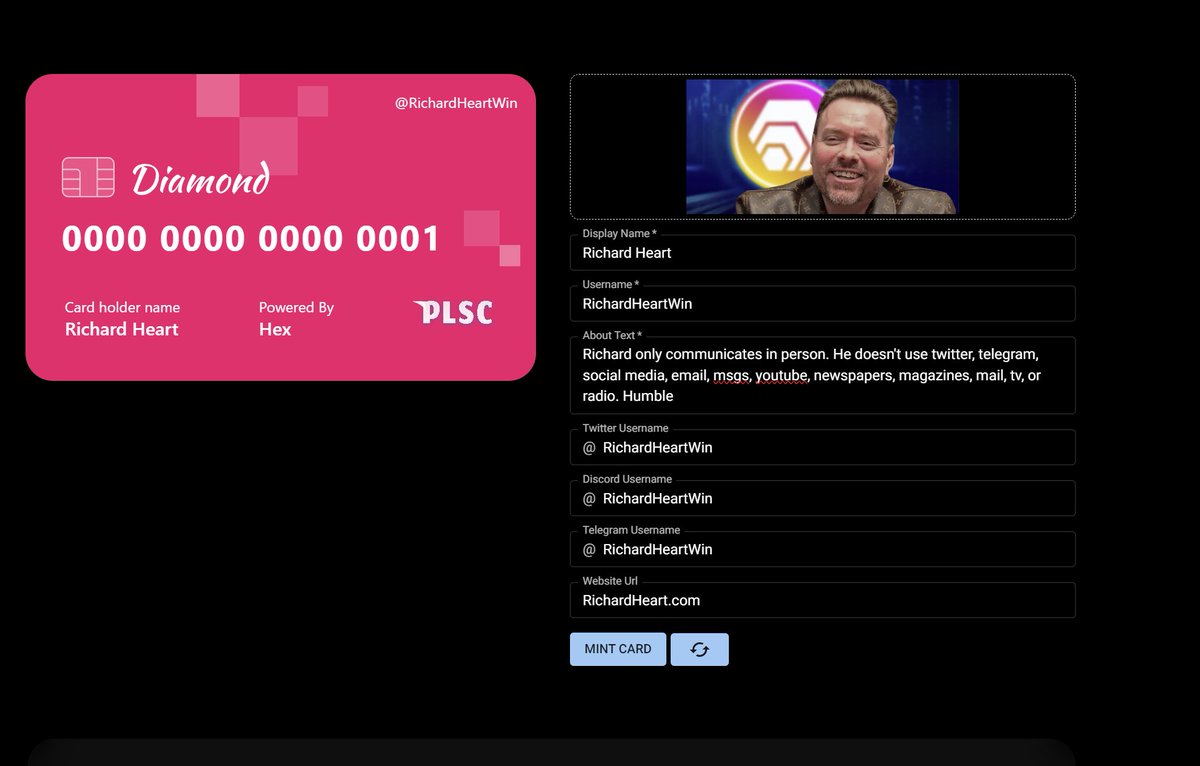
Task: Click the @ symbol in Telegram field
Action: click(589, 550)
